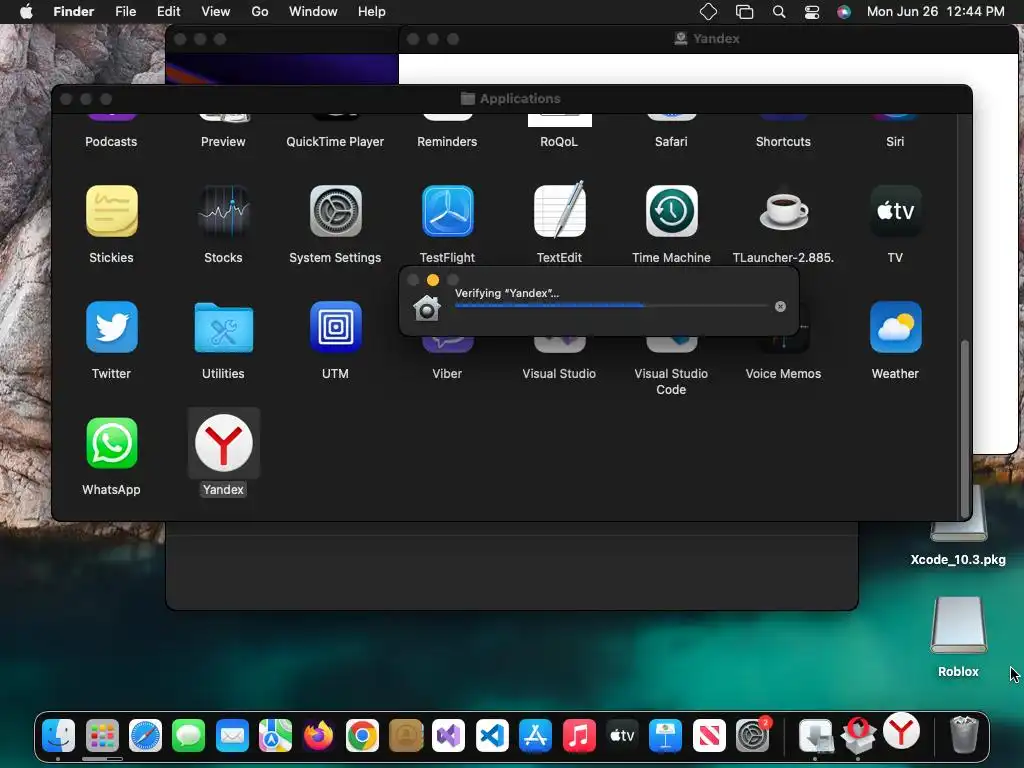Click the Yandex icon in the Dock
This screenshot has height=768, width=1024.
point(901,732)
